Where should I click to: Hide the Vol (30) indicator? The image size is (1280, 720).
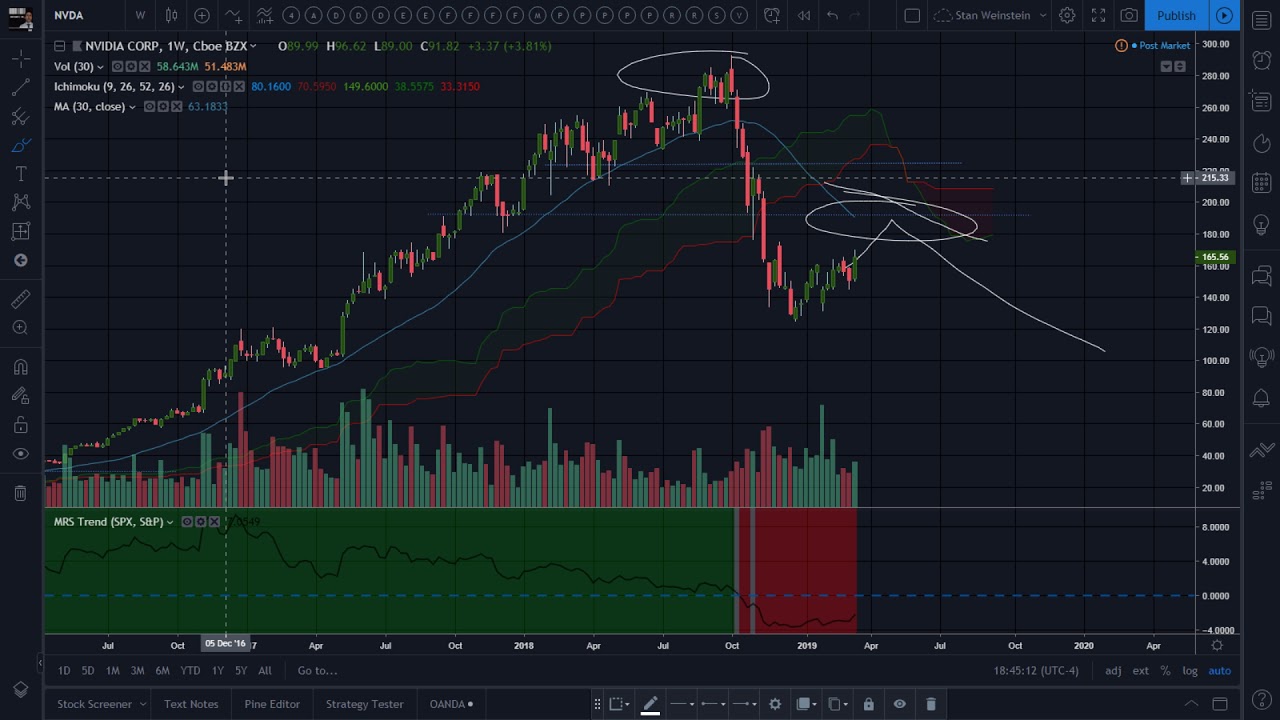click(117, 66)
